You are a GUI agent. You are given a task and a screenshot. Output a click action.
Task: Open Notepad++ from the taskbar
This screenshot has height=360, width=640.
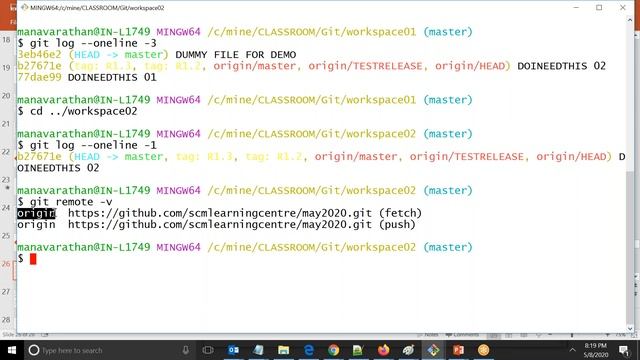358,350
